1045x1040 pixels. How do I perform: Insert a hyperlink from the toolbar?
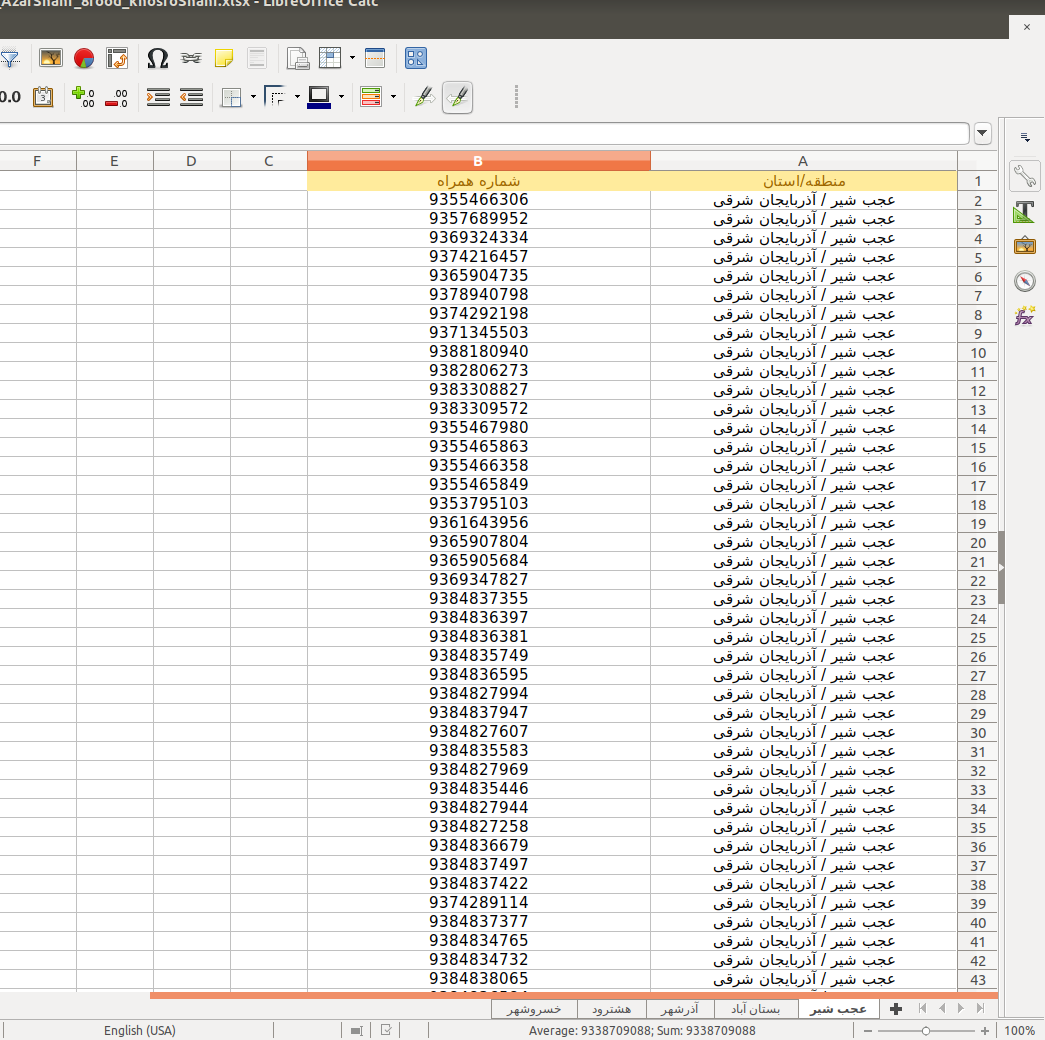pyautogui.click(x=191, y=58)
